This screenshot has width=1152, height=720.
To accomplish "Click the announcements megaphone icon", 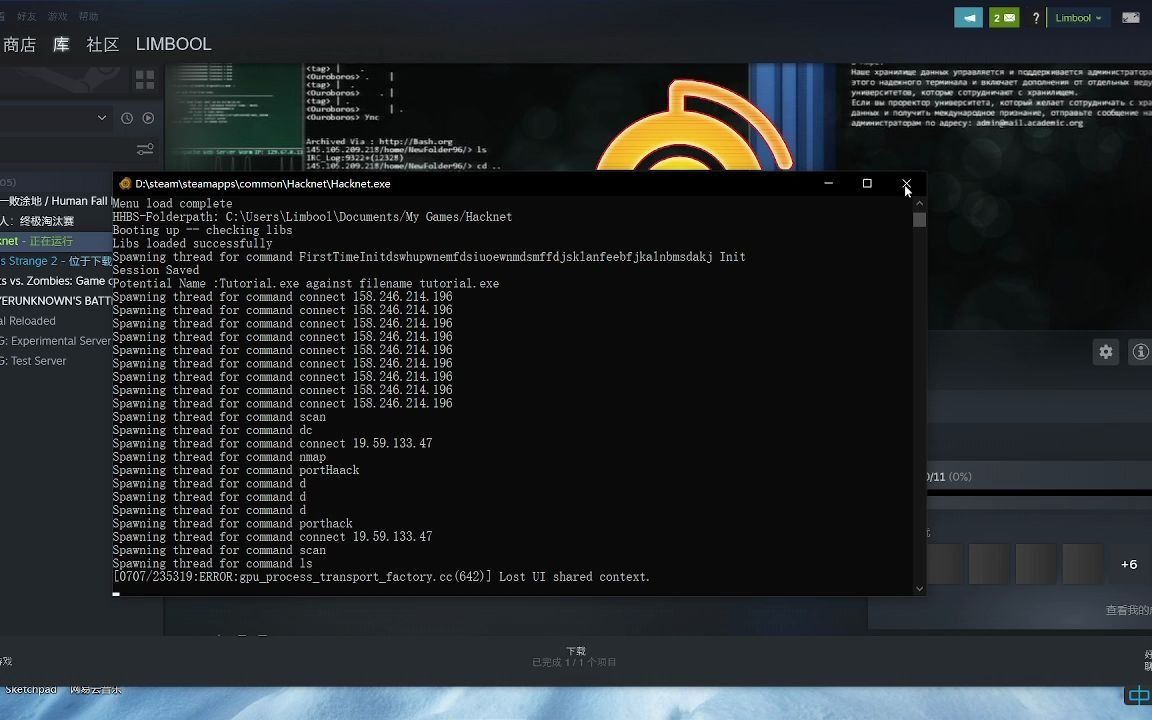I will (x=967, y=17).
